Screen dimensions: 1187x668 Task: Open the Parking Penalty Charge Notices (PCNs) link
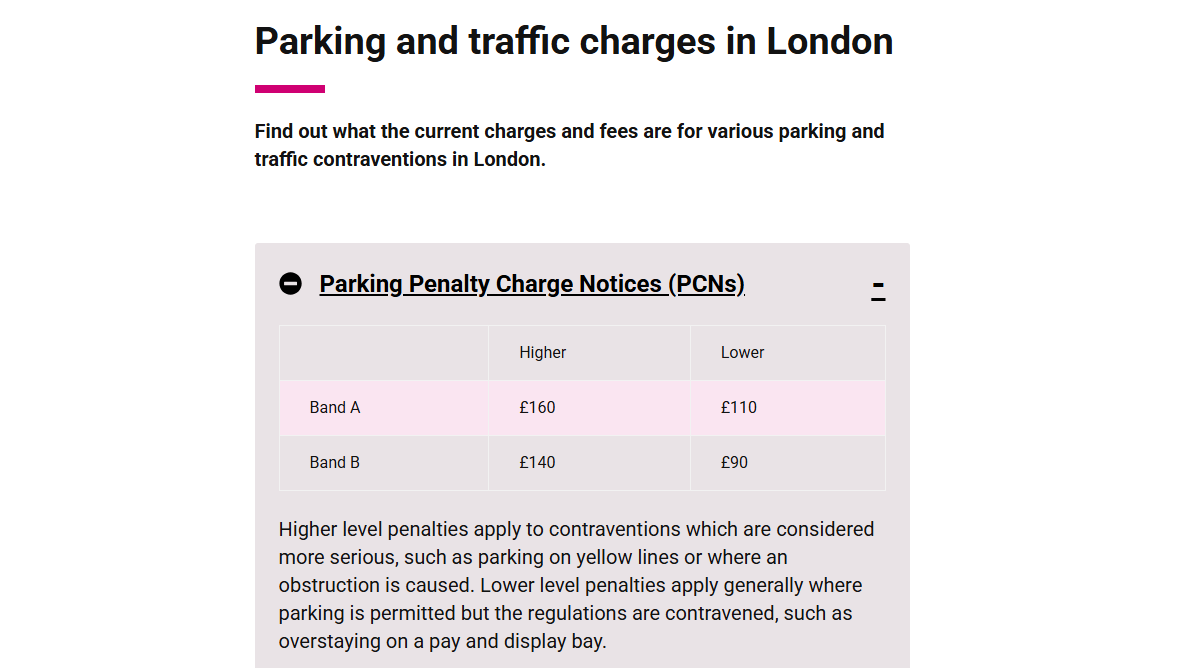coord(532,284)
